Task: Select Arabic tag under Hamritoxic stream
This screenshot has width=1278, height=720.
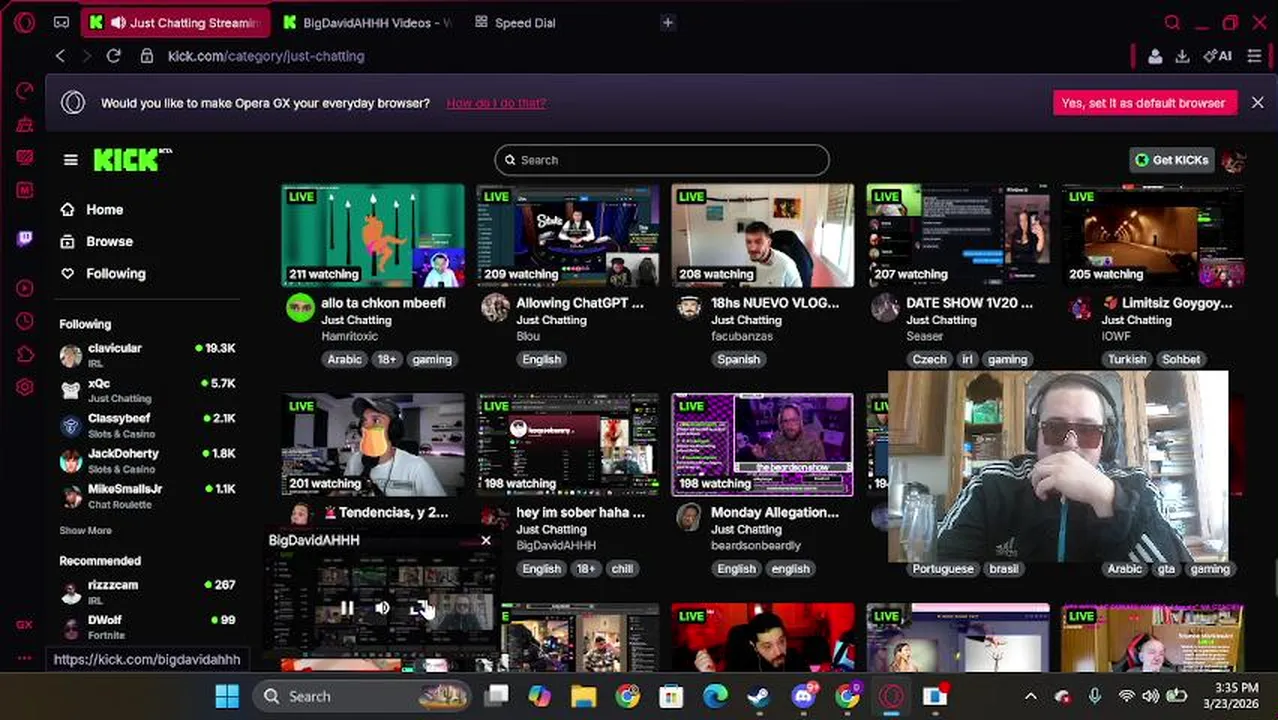Action: [x=345, y=359]
